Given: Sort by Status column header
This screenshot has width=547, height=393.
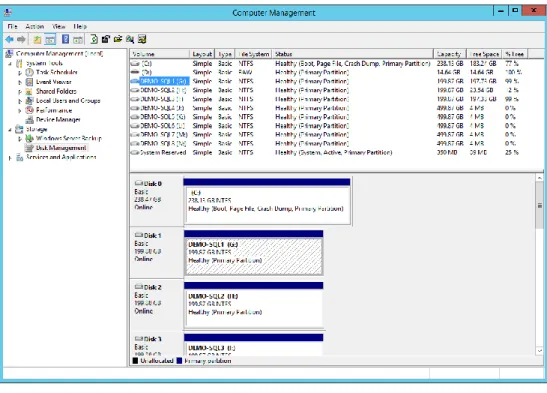Looking at the screenshot, I should click(x=352, y=54).
